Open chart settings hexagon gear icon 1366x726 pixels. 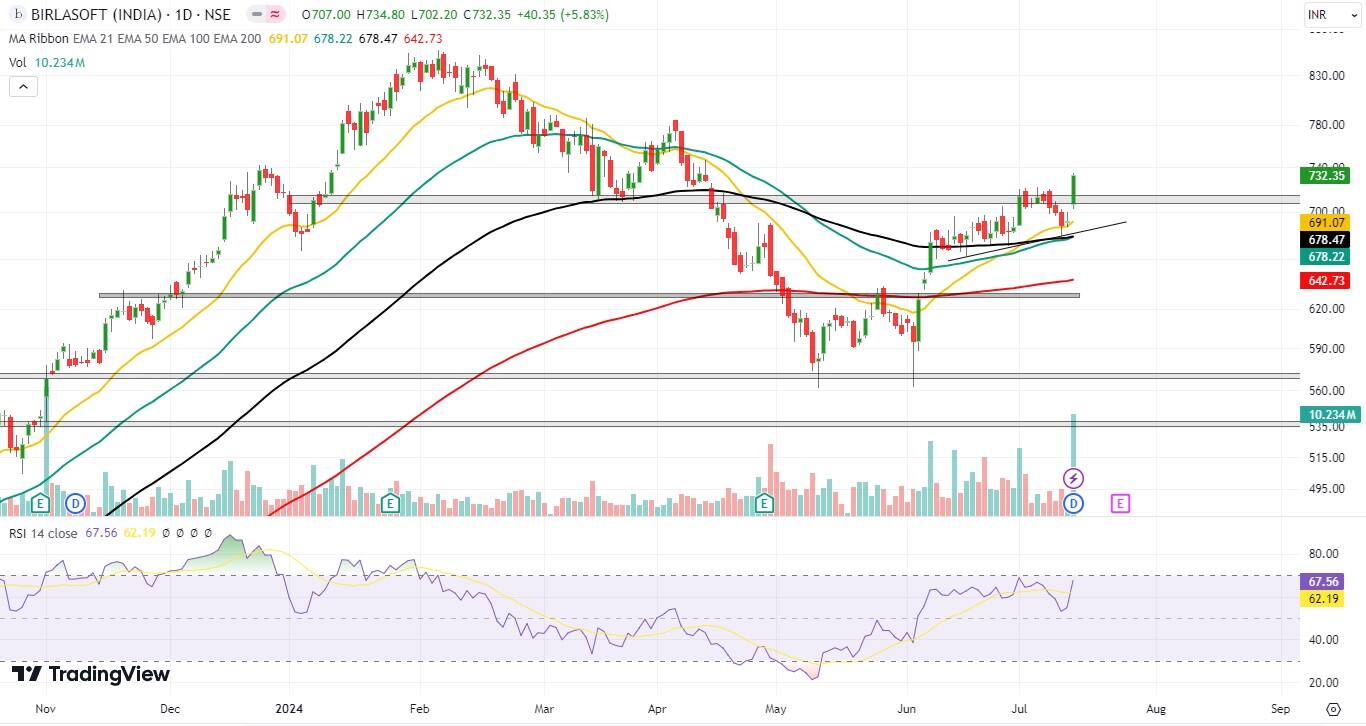(1332, 708)
